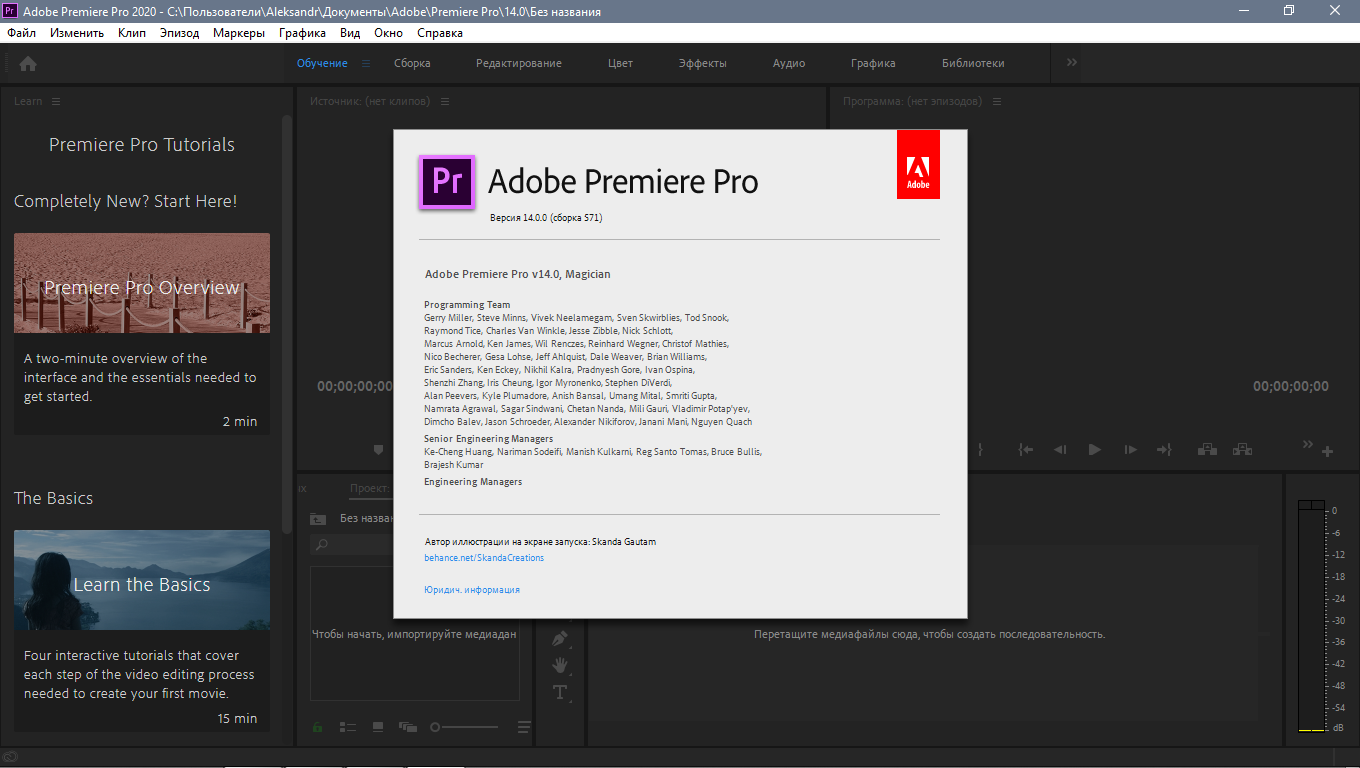Click the Extract button icon
Viewport: 1360px width, 768px height.
point(1242,450)
